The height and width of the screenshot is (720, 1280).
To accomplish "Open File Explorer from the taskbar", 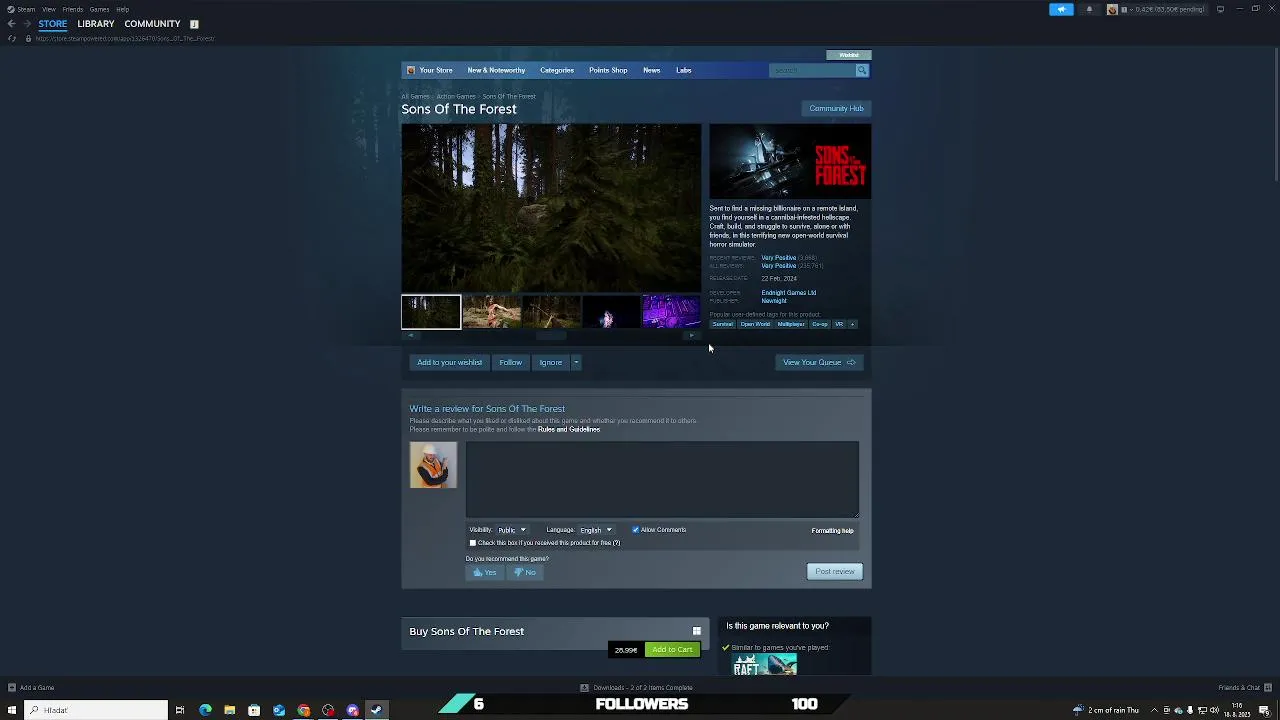I will (x=229, y=710).
